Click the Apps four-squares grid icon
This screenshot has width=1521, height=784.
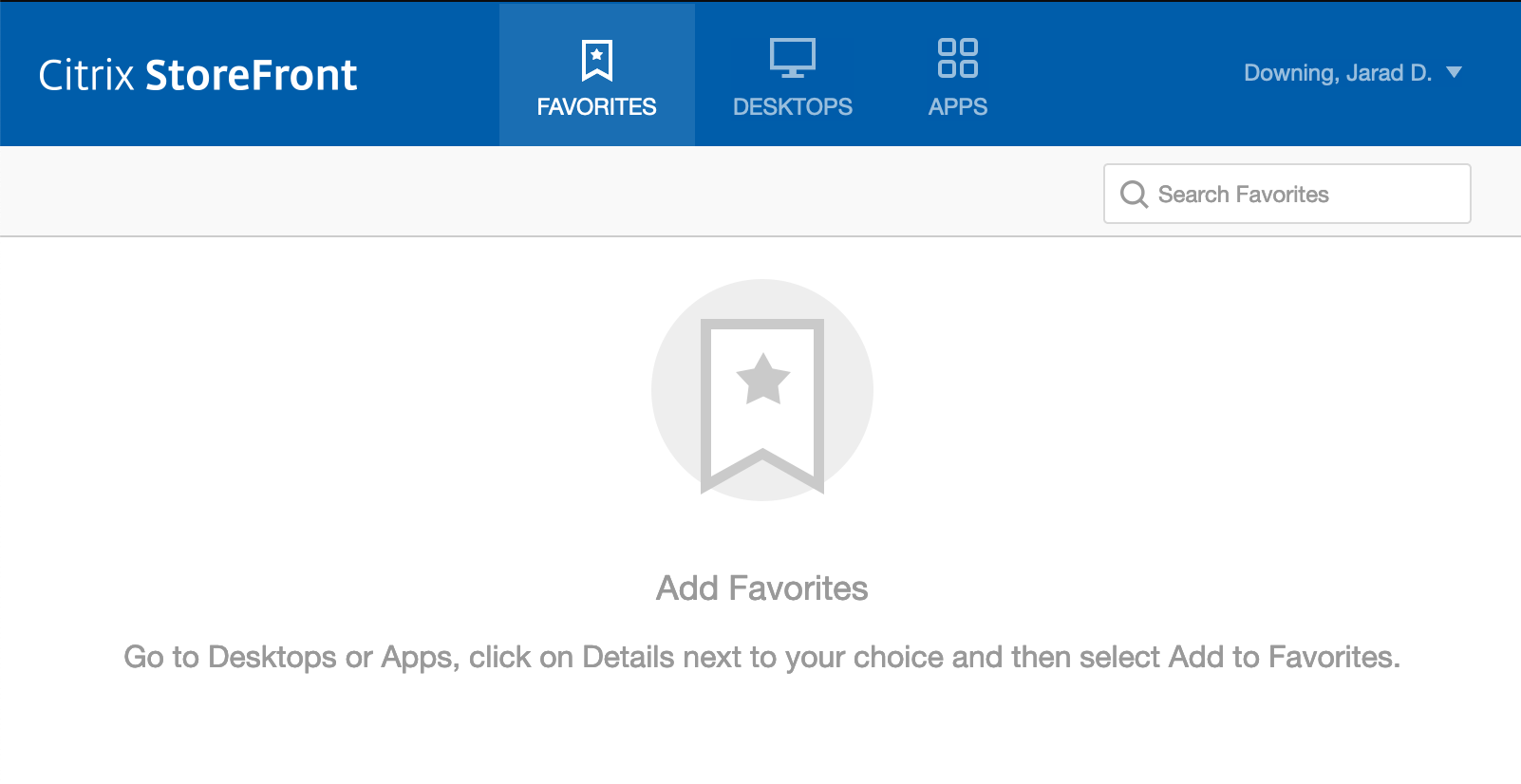(957, 58)
